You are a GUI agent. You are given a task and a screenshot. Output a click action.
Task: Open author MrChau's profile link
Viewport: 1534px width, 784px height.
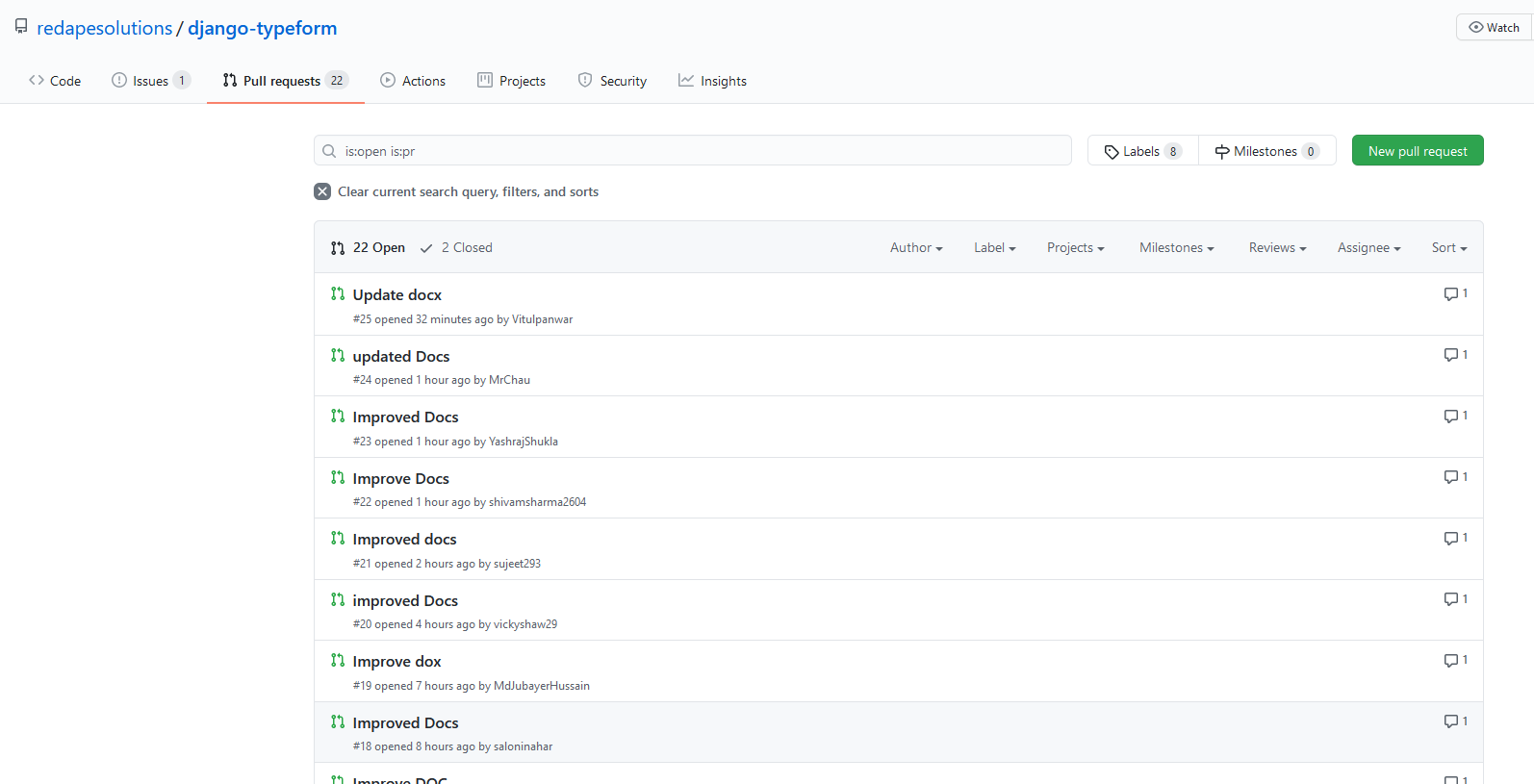[509, 380]
